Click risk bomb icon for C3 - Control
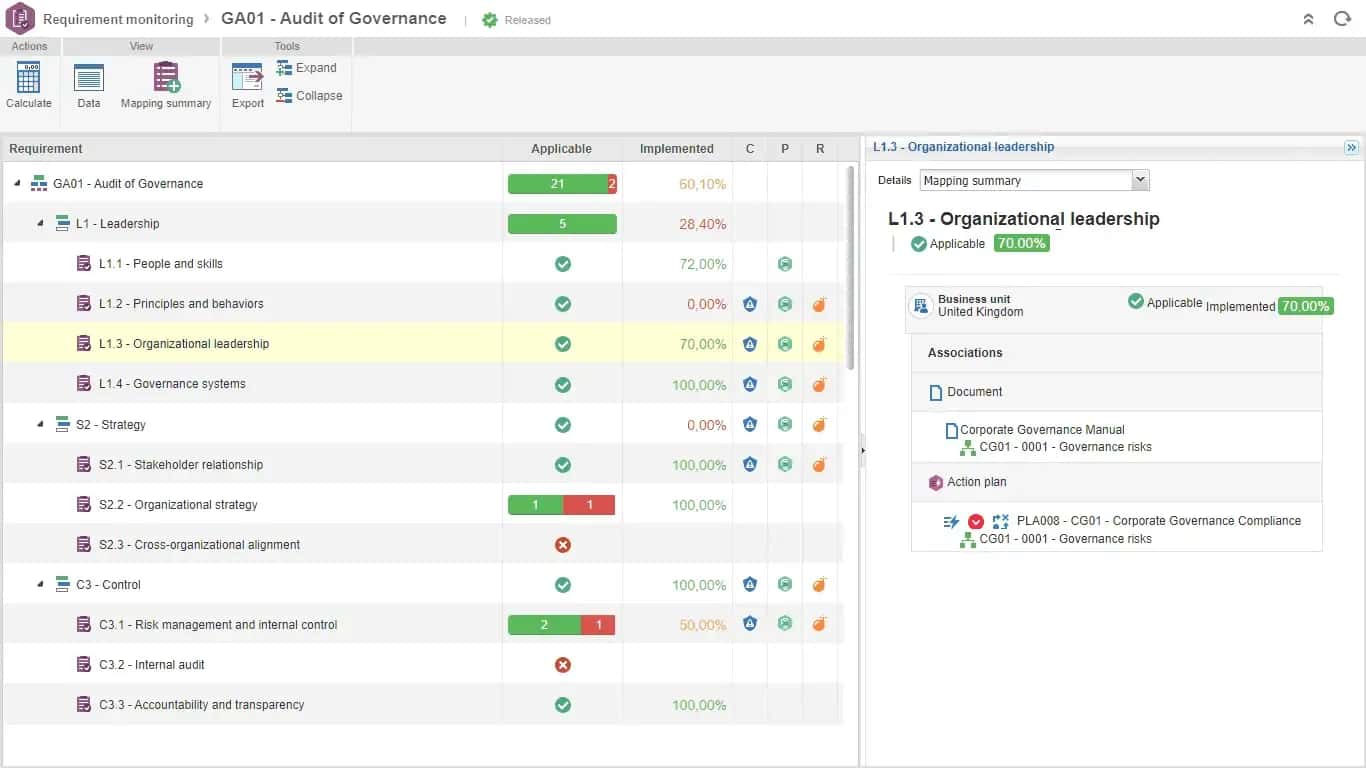The height and width of the screenshot is (768, 1366). click(x=819, y=584)
